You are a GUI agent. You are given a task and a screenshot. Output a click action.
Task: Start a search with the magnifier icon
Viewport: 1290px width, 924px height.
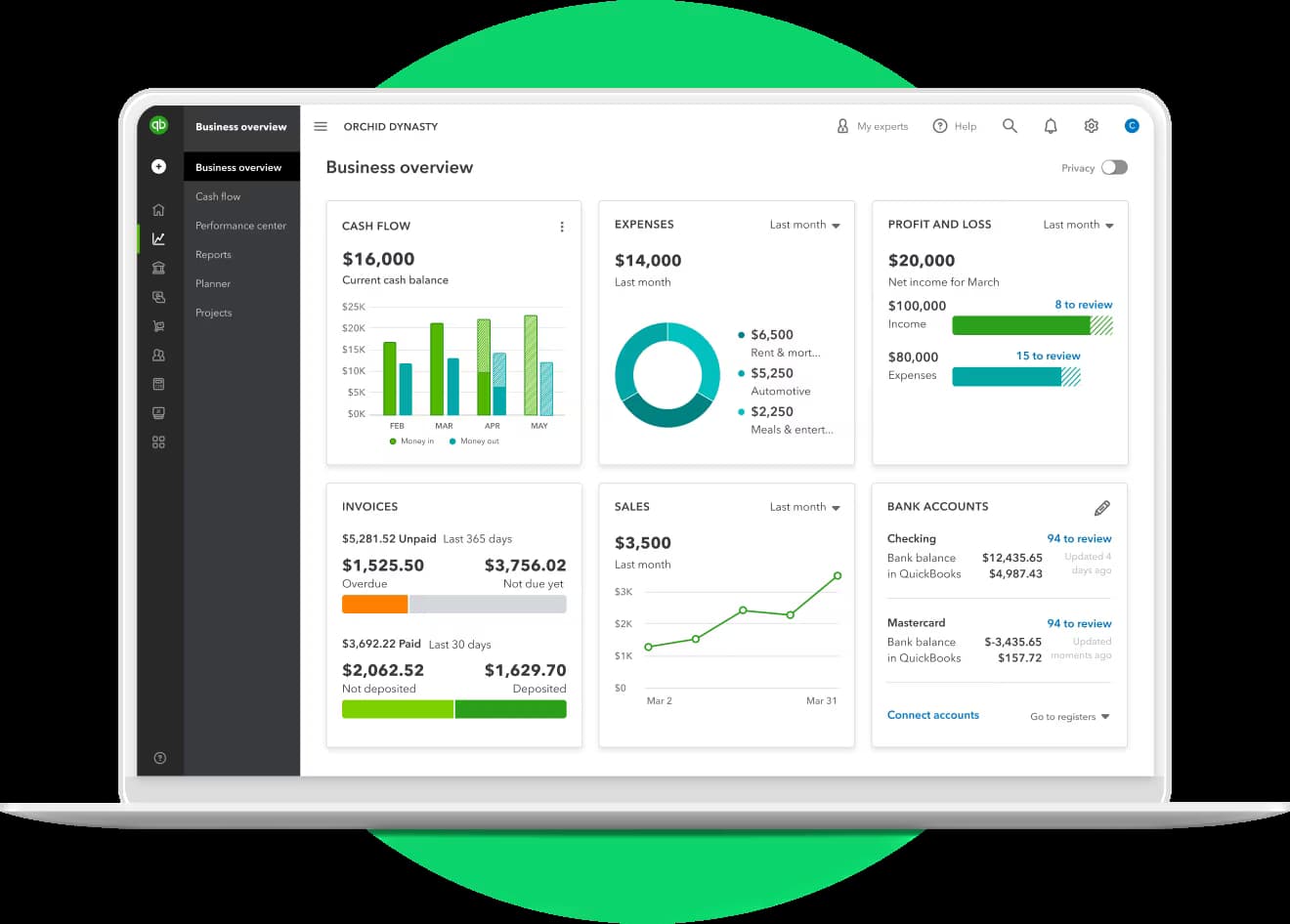[1010, 126]
